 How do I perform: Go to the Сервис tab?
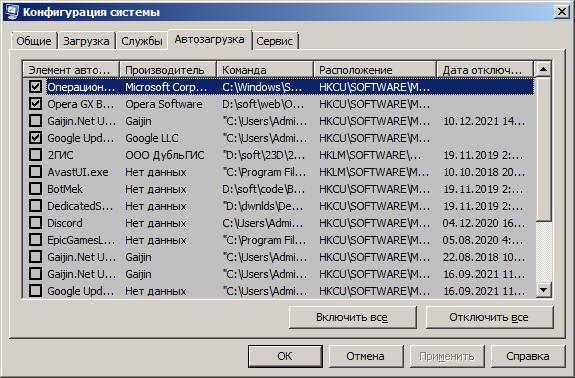[275, 41]
